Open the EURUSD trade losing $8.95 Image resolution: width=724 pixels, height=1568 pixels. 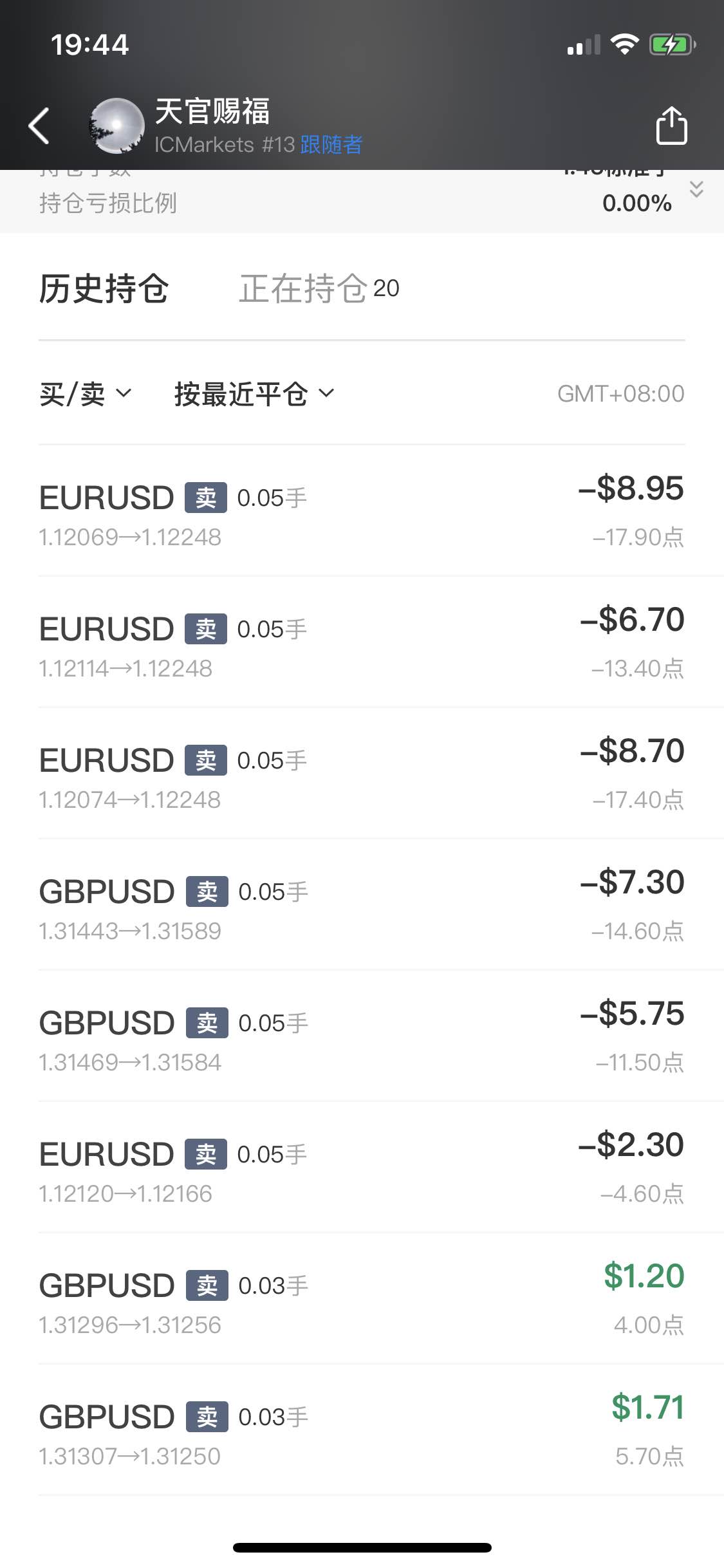point(362,511)
